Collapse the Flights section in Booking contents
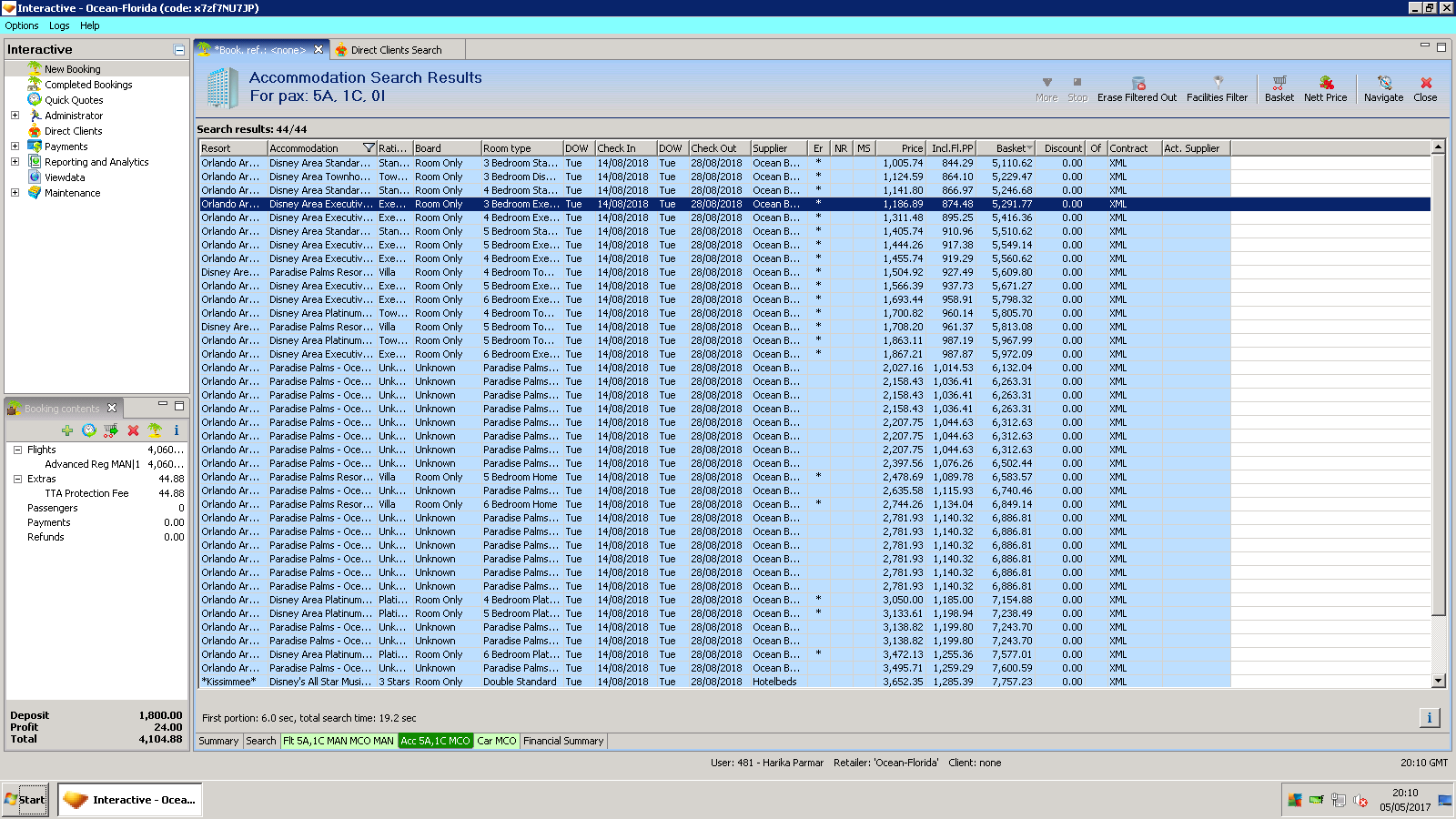This screenshot has height=819, width=1456. tap(17, 450)
